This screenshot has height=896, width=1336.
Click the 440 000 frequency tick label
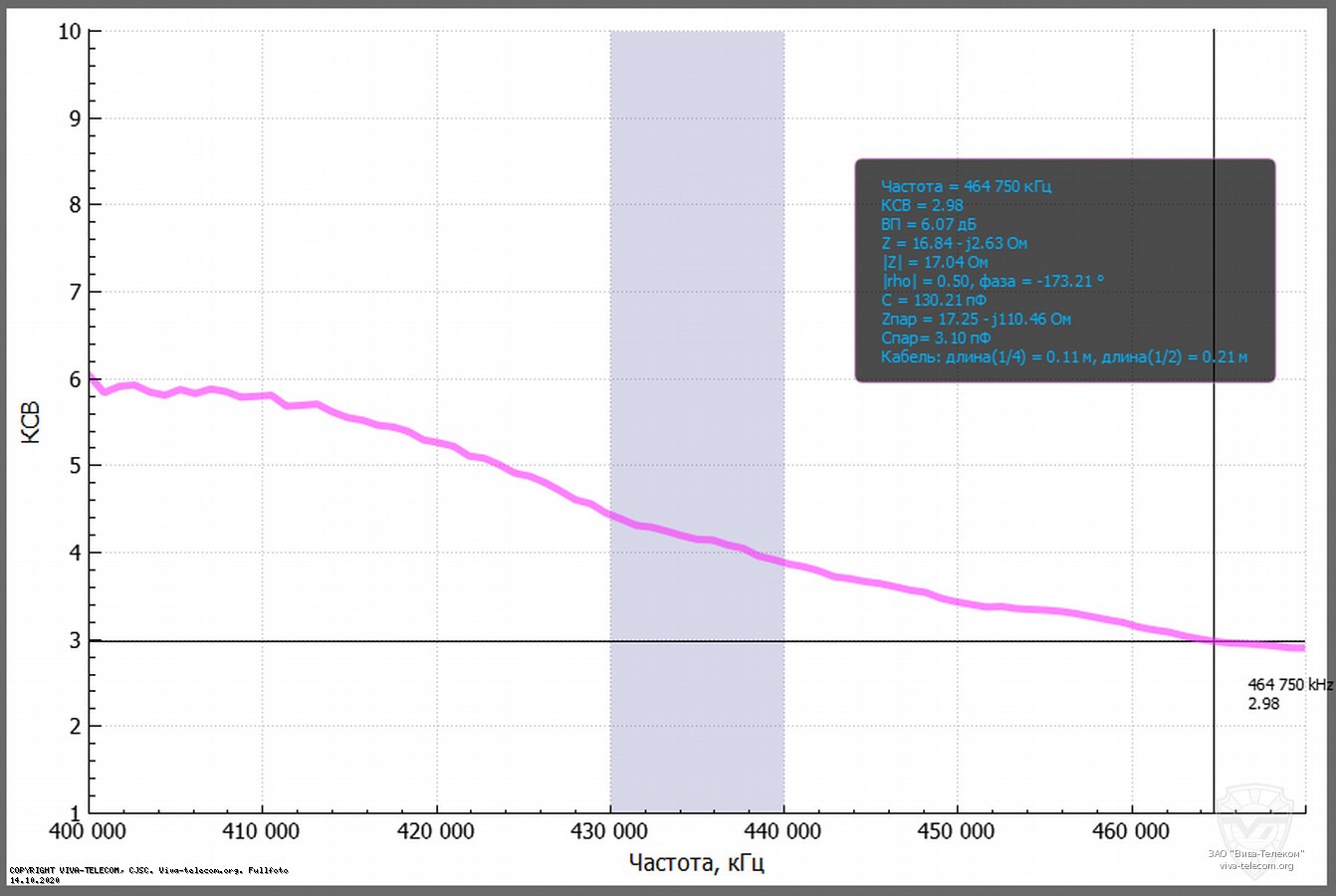[783, 831]
